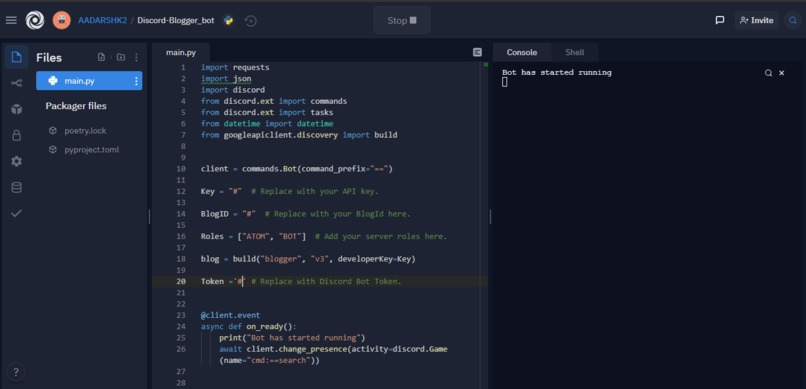Click the Invite button
The width and height of the screenshot is (806, 389).
pyautogui.click(x=756, y=21)
